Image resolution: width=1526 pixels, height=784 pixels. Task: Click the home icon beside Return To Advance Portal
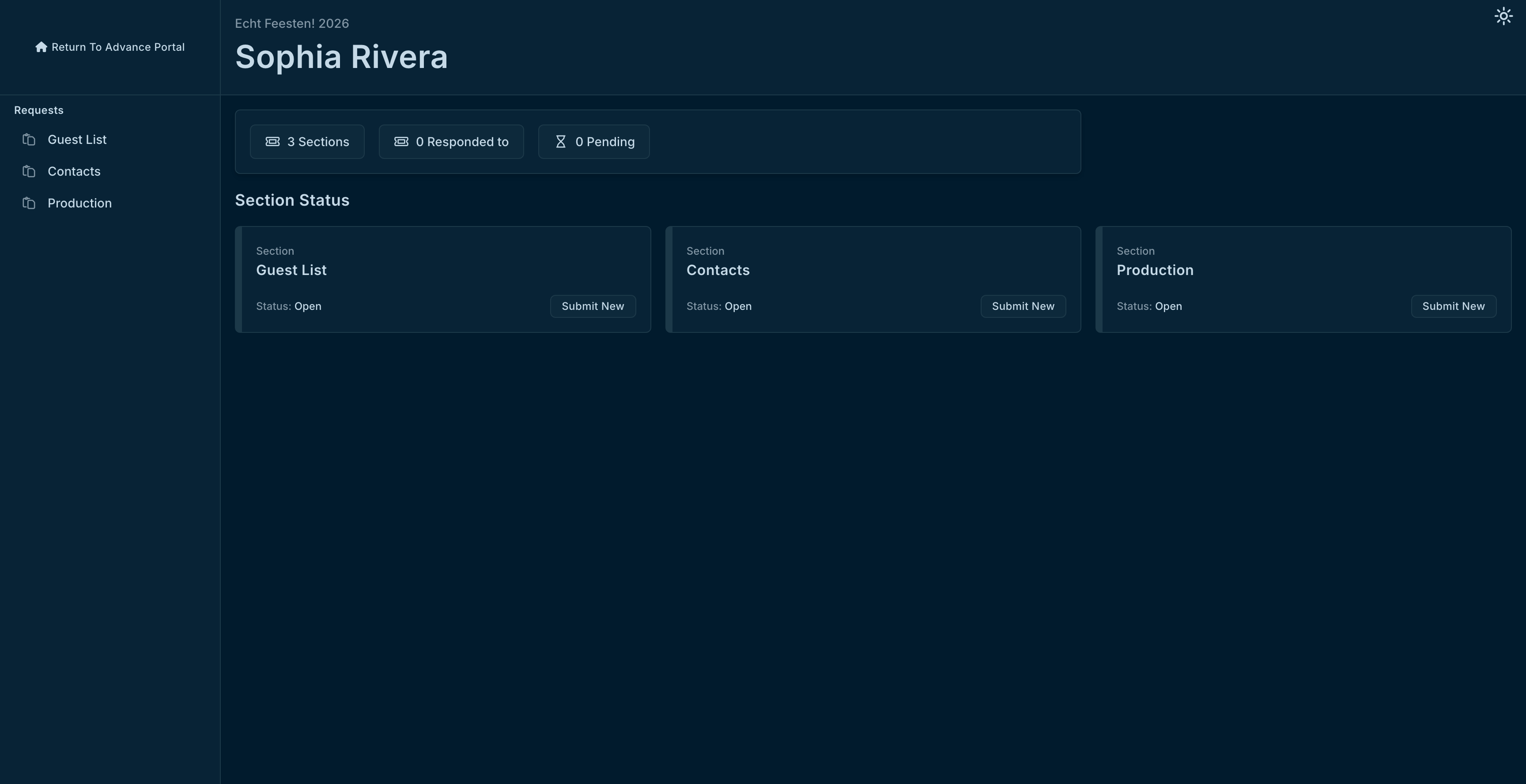[x=41, y=47]
